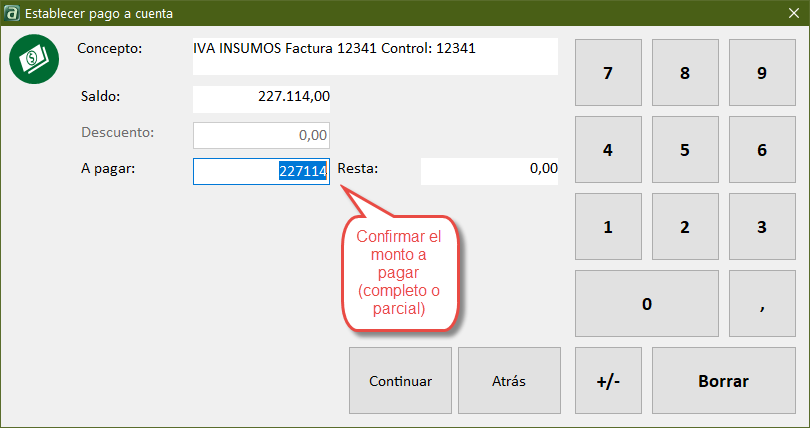Toggle sign with the +/- button

[x=608, y=381]
